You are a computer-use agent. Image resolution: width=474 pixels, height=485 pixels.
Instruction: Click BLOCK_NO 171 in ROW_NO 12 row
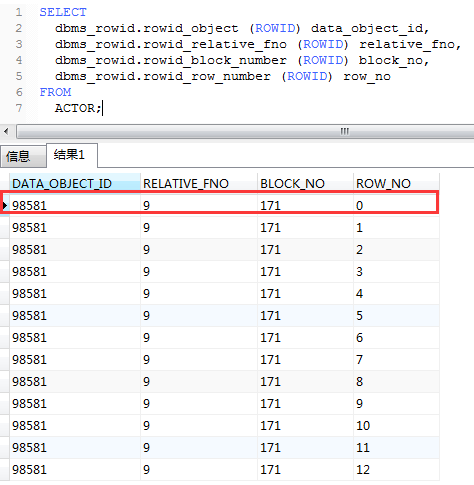coord(305,470)
